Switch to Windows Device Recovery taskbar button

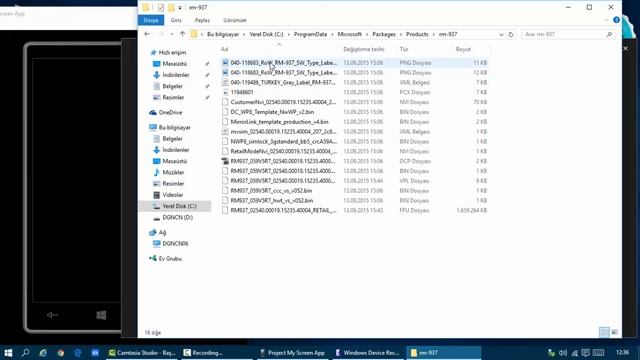(x=367, y=353)
